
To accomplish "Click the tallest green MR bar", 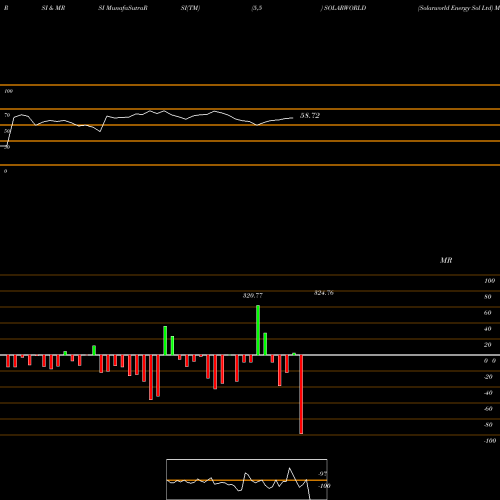I will [x=258, y=330].
